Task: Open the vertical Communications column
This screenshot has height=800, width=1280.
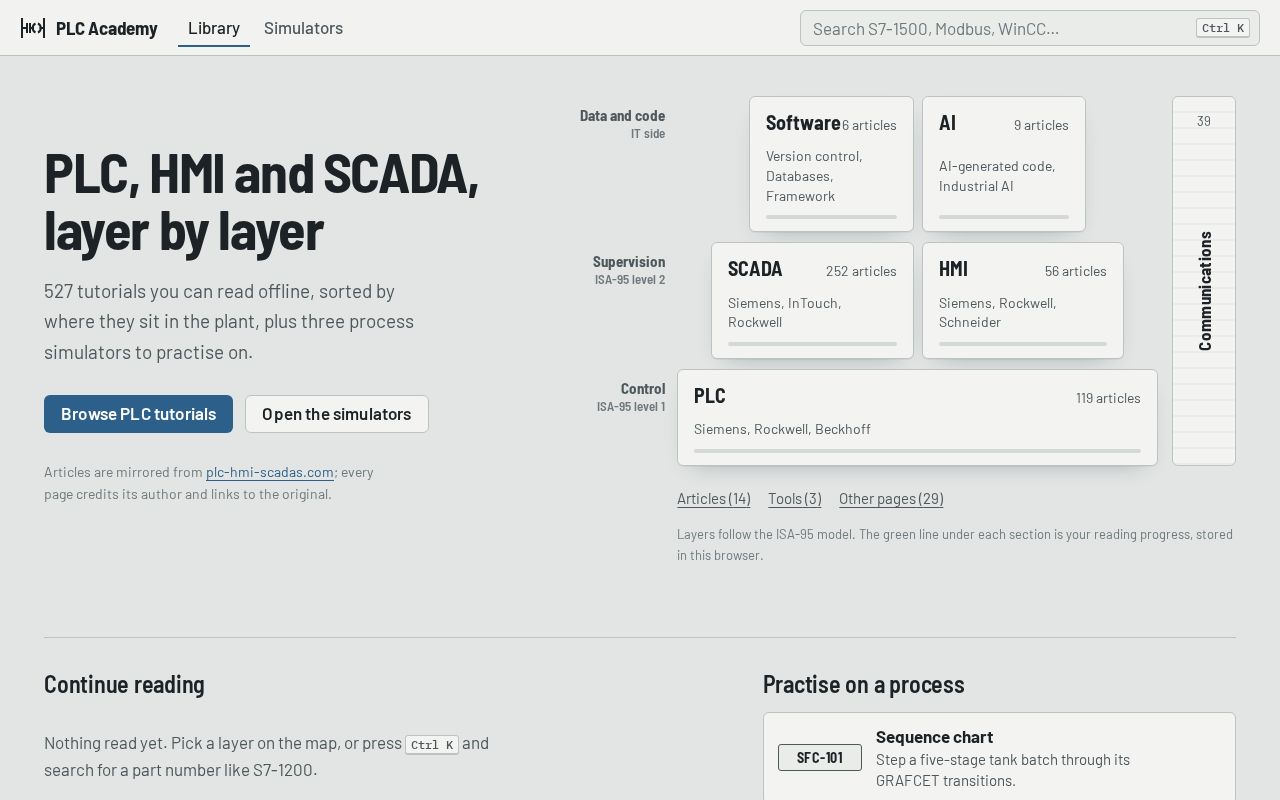Action: pos(1204,281)
